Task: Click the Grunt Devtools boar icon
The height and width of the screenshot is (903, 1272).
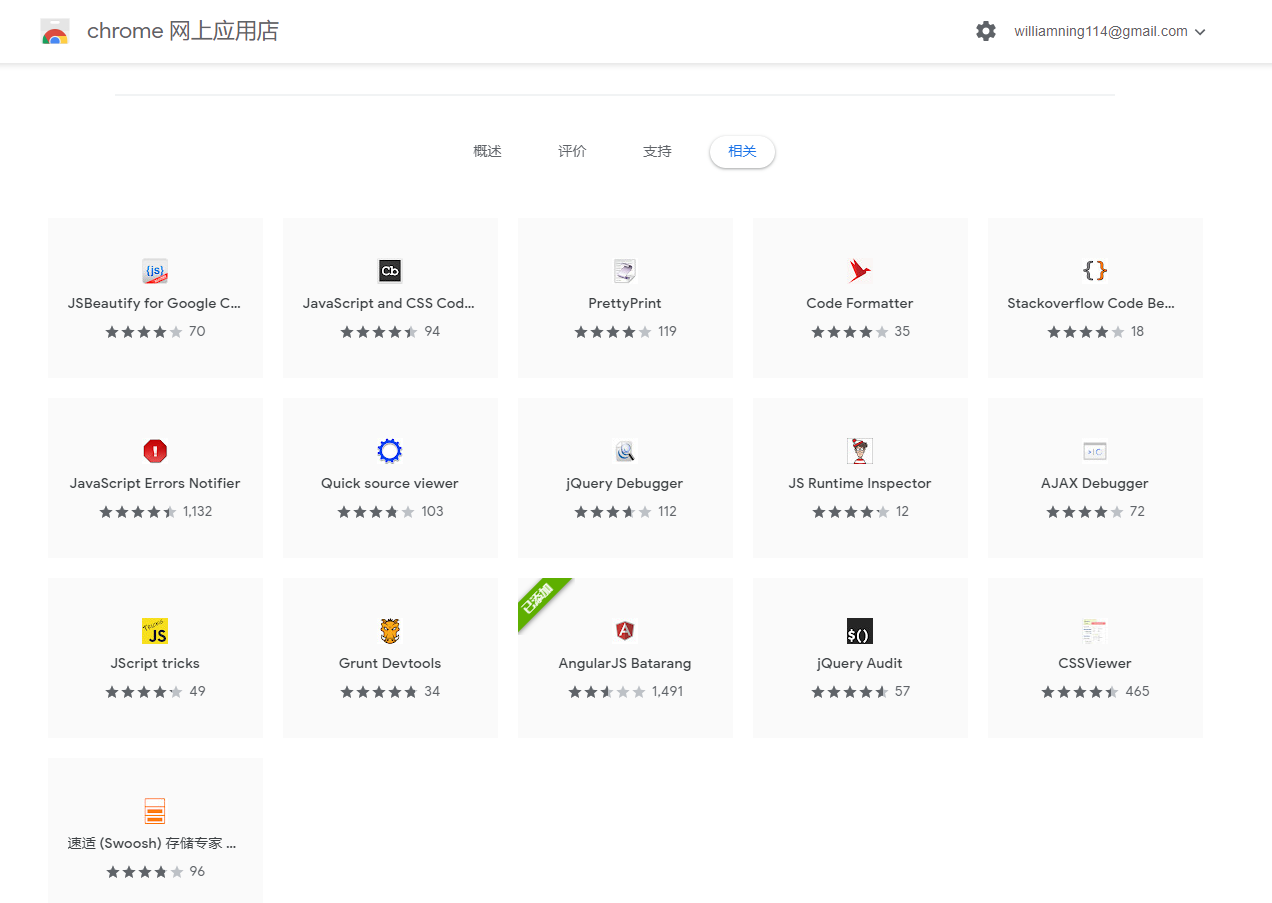Action: click(x=390, y=631)
